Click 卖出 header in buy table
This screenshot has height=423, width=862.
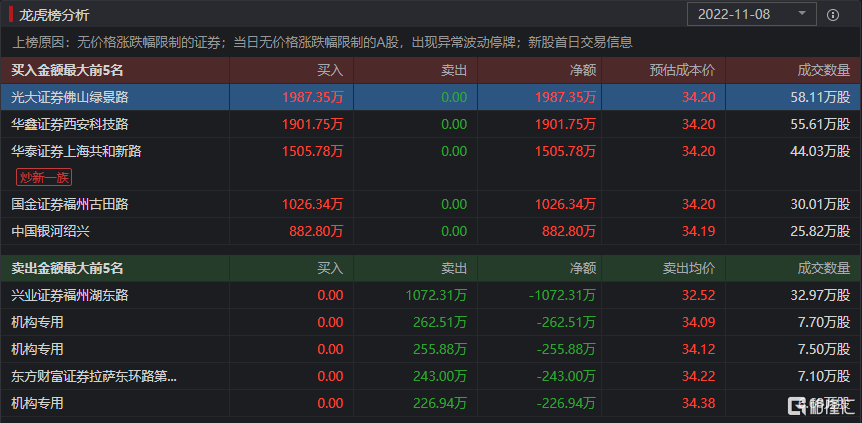(x=454, y=70)
